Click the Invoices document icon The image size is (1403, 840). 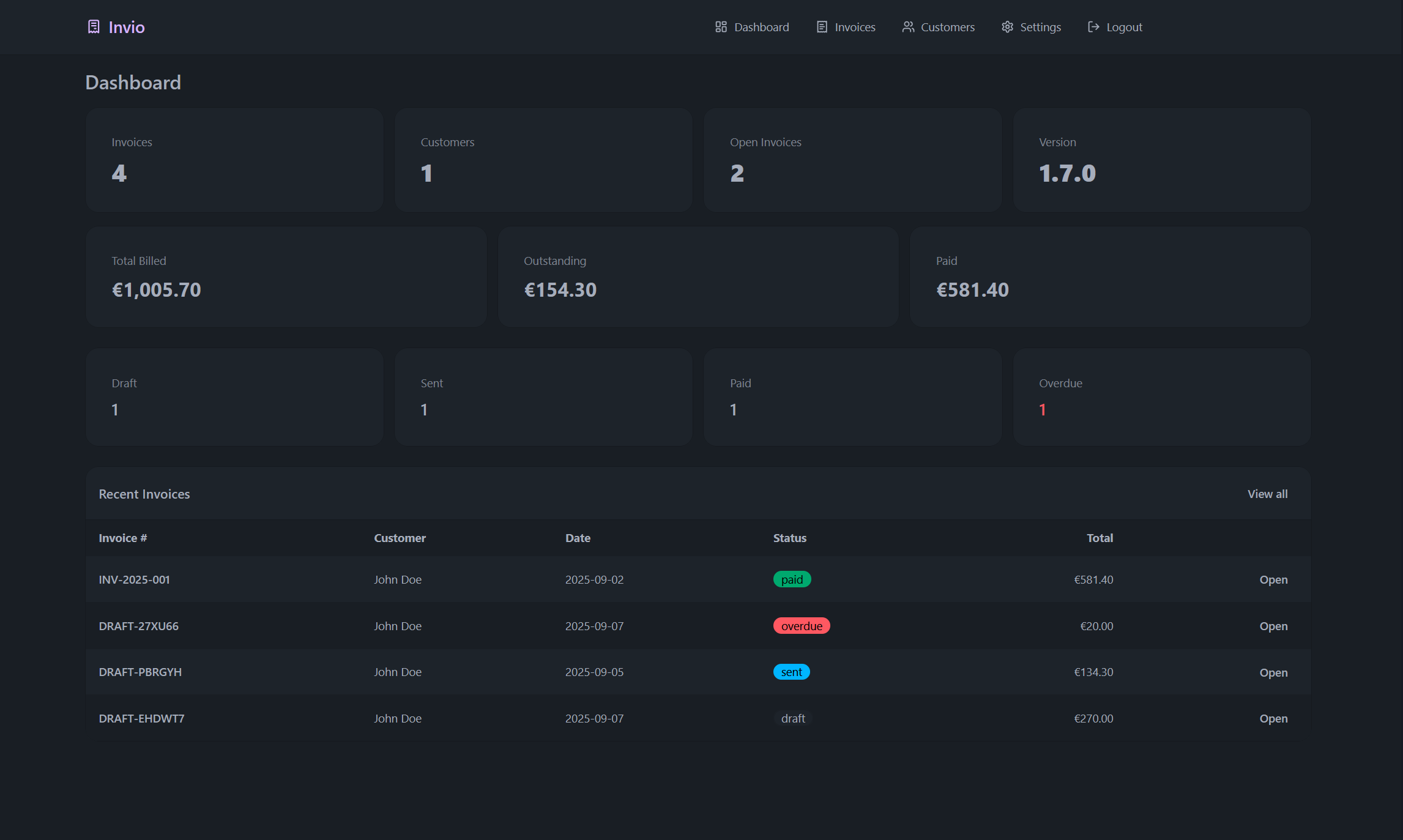[821, 27]
